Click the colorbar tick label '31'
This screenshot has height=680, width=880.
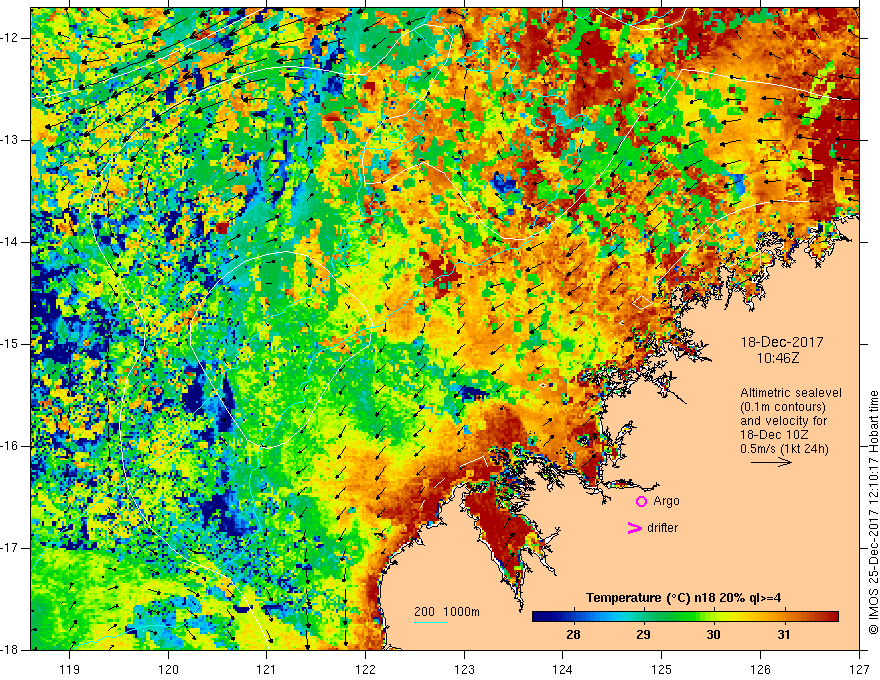pos(783,635)
